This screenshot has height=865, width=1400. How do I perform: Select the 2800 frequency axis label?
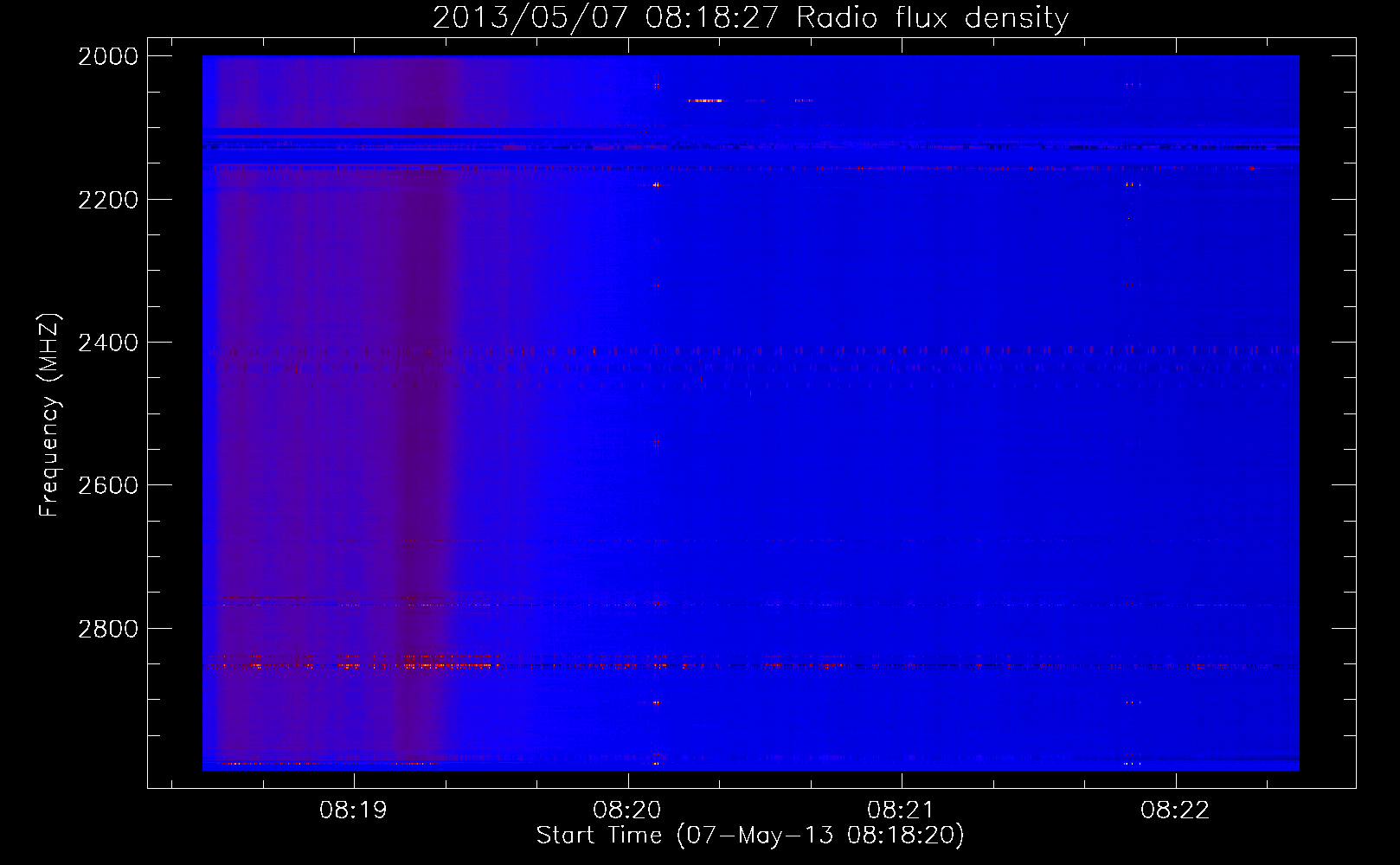click(x=108, y=629)
